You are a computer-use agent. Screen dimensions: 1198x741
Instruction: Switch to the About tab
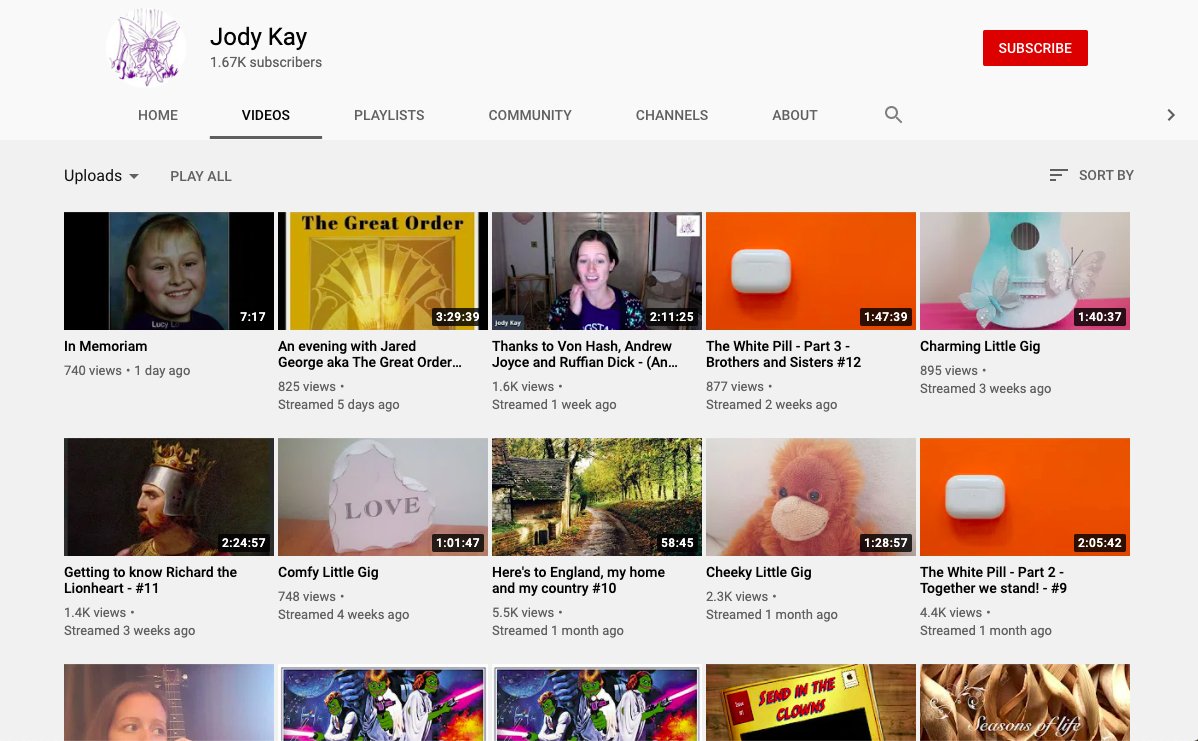click(795, 115)
